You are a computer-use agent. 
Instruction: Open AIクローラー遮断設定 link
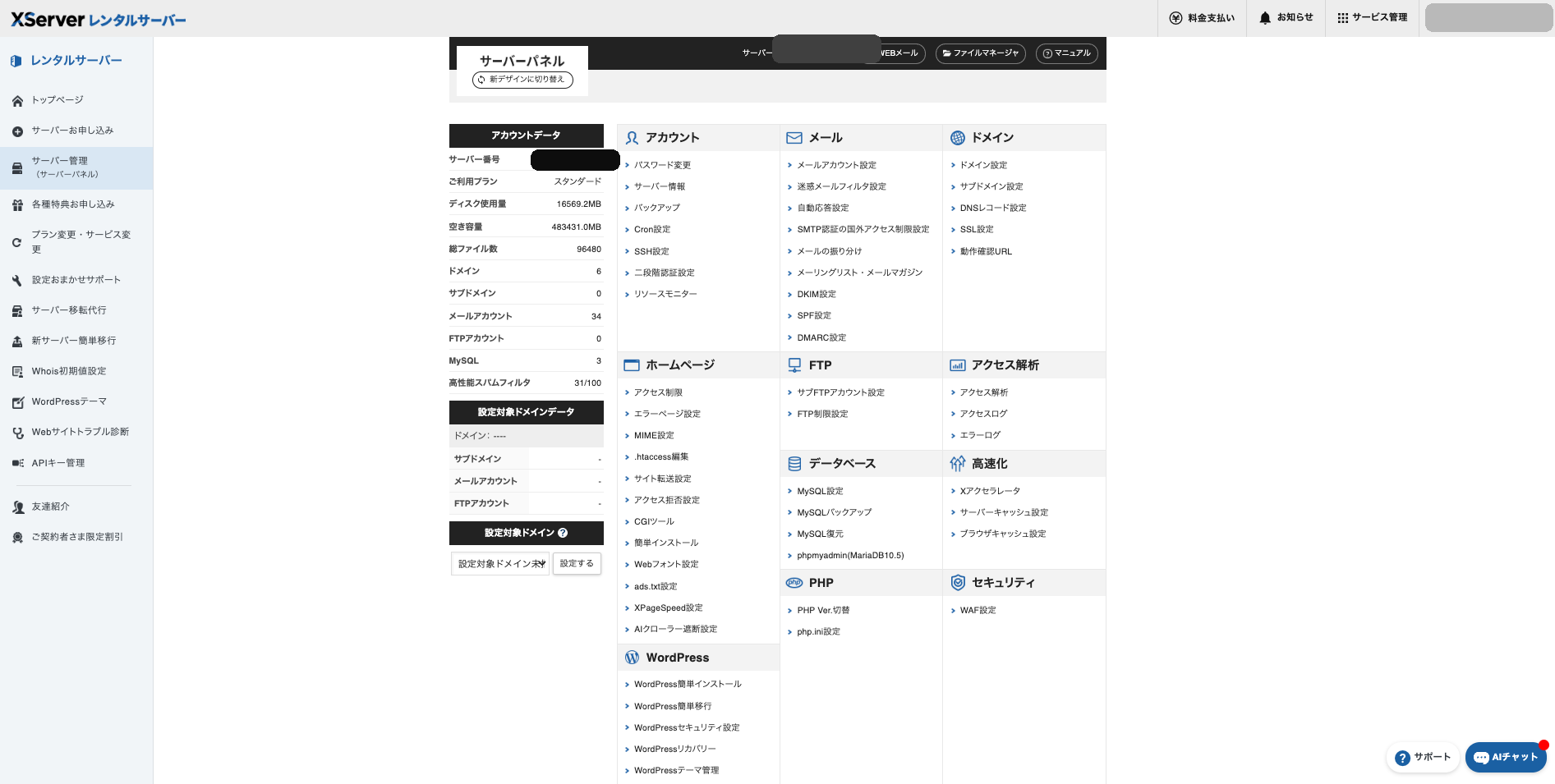pyautogui.click(x=675, y=630)
